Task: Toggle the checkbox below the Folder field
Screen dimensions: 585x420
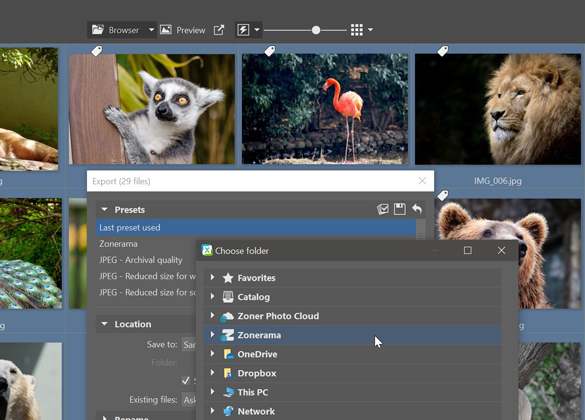Action: (x=185, y=380)
